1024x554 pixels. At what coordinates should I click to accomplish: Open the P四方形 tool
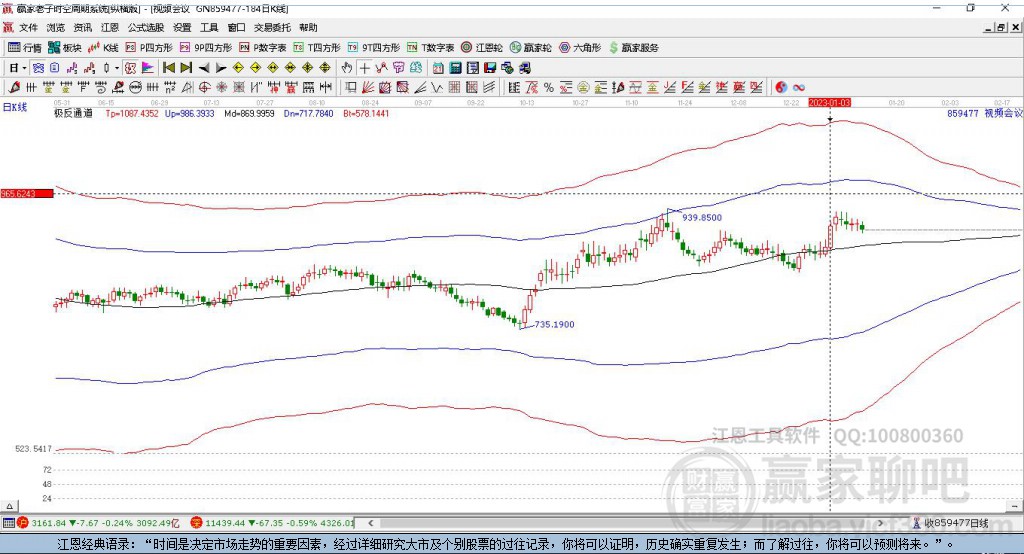tap(149, 48)
